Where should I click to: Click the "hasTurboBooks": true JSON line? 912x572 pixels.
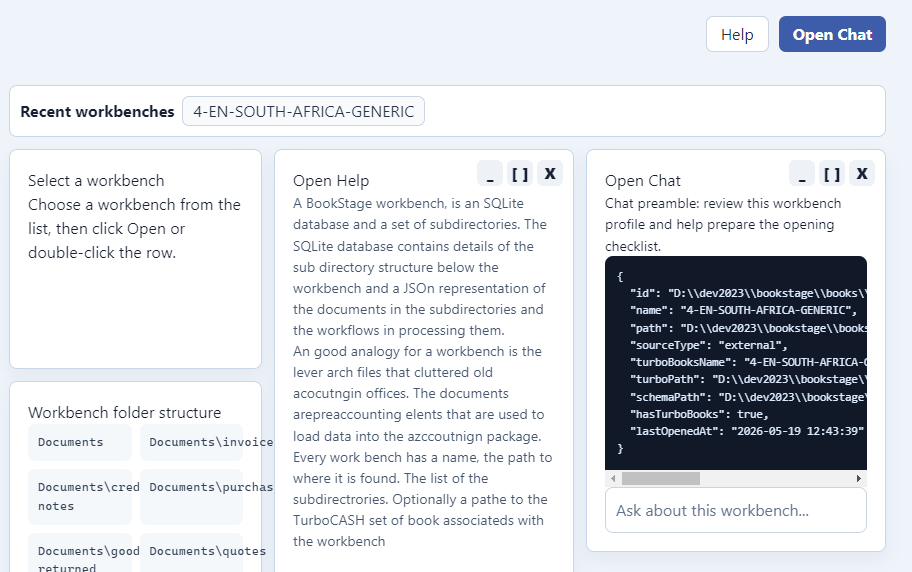tap(699, 414)
